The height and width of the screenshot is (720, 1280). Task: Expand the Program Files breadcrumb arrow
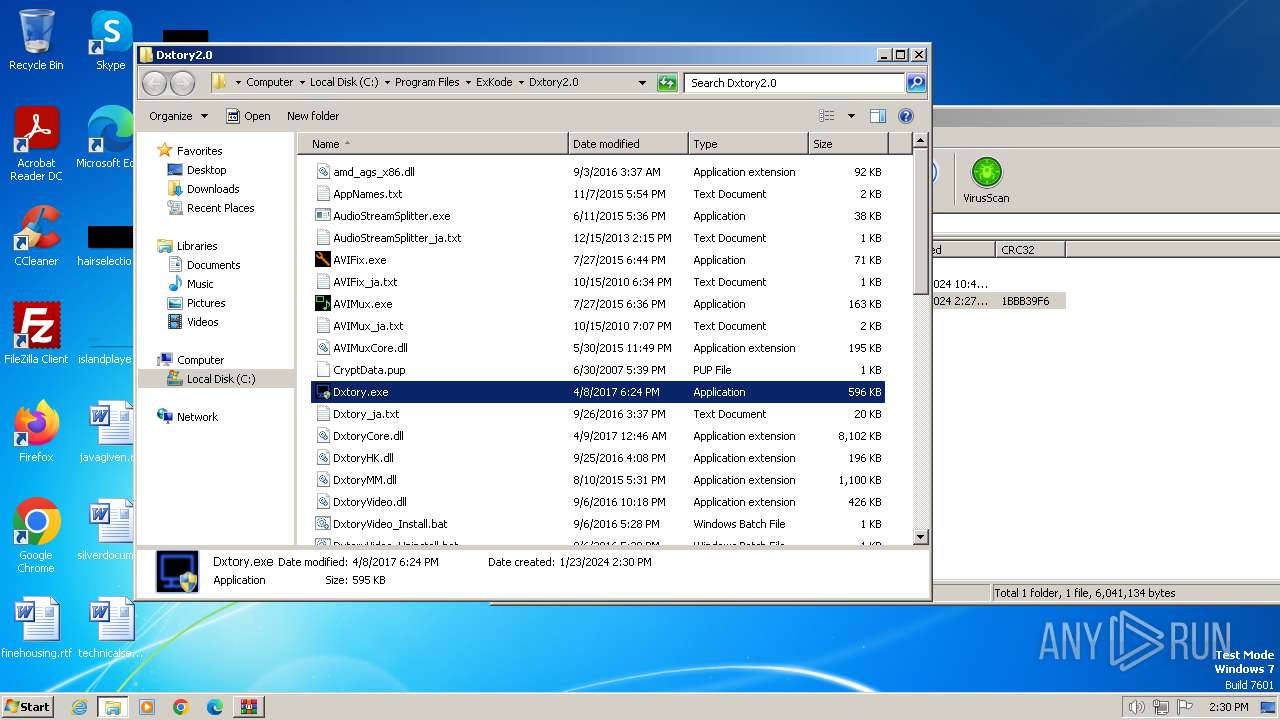point(468,83)
